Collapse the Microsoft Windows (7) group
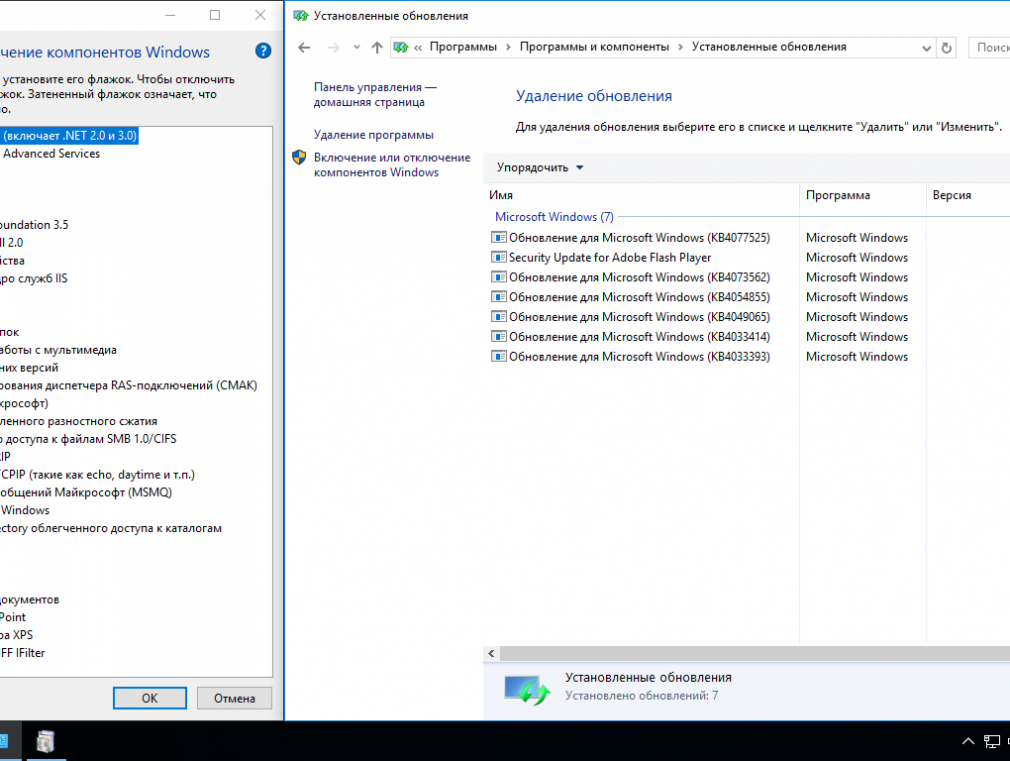1010x761 pixels. click(x=554, y=217)
